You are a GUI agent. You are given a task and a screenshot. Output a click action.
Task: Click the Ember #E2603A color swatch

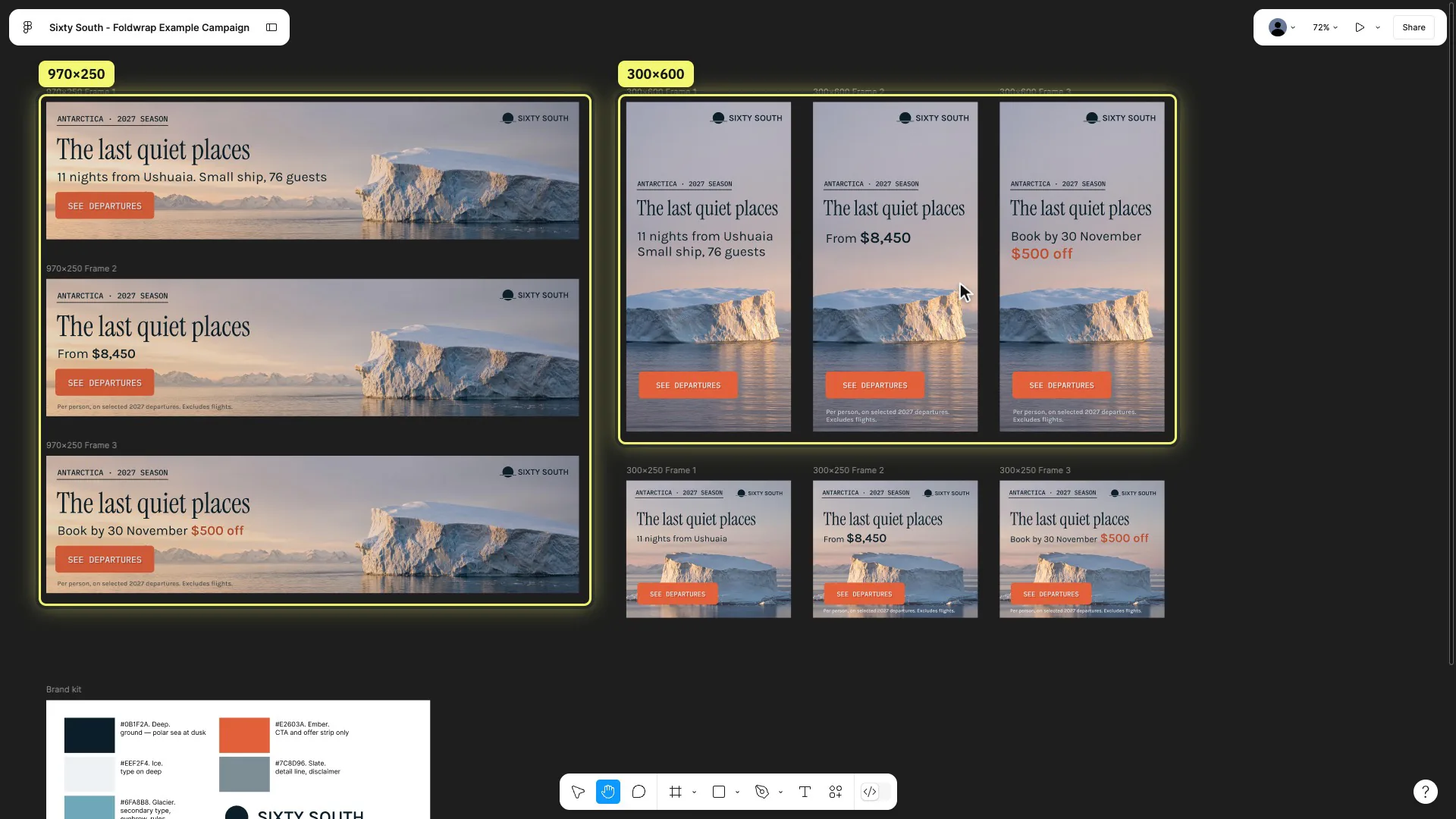point(244,735)
